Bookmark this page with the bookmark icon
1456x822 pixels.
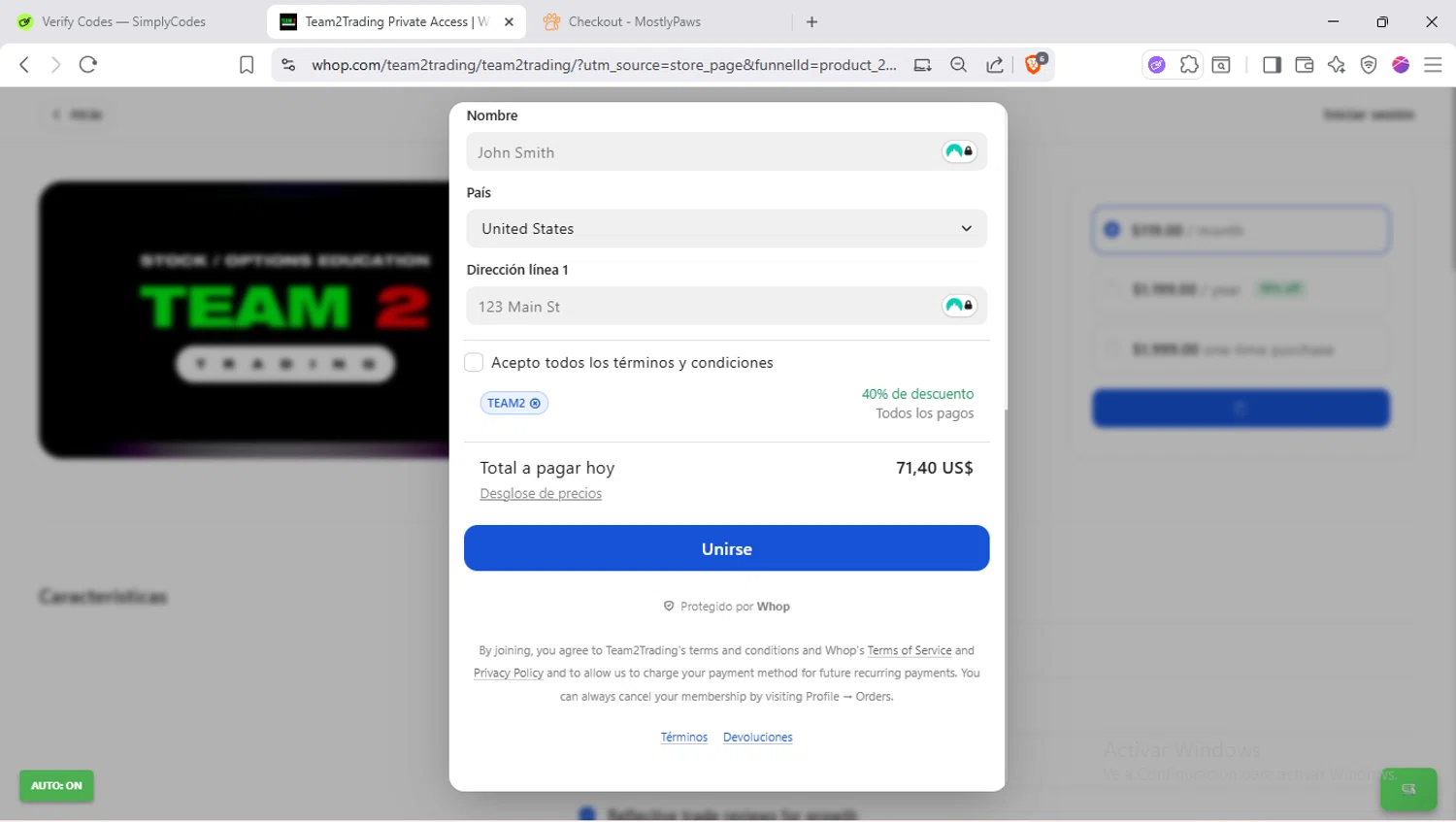click(247, 65)
